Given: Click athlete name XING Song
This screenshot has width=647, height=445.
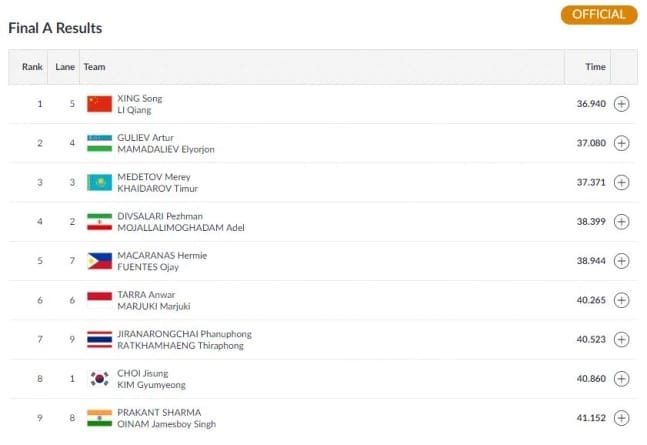Looking at the screenshot, I should pos(140,98).
